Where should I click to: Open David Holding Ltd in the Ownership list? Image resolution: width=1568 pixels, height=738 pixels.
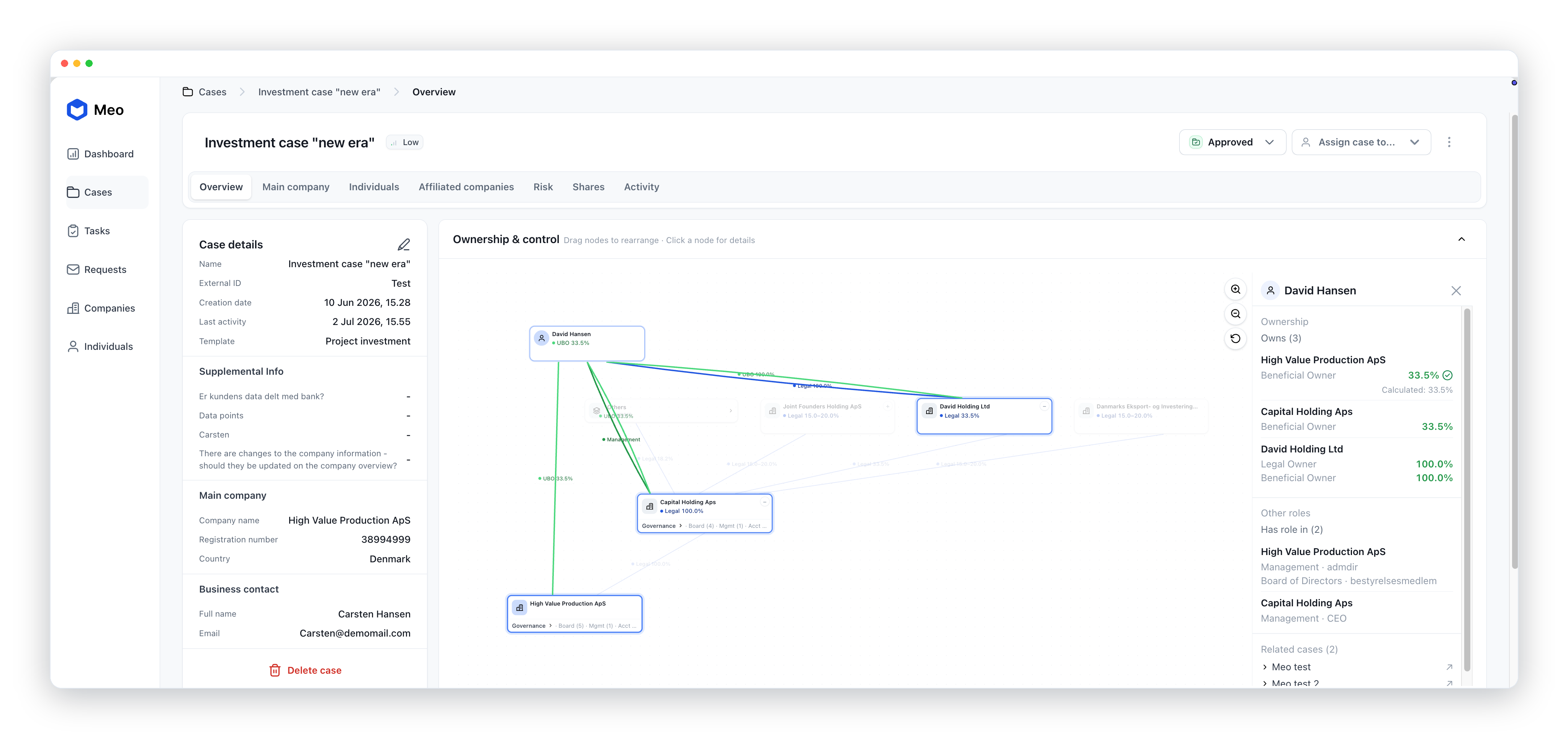[1301, 449]
